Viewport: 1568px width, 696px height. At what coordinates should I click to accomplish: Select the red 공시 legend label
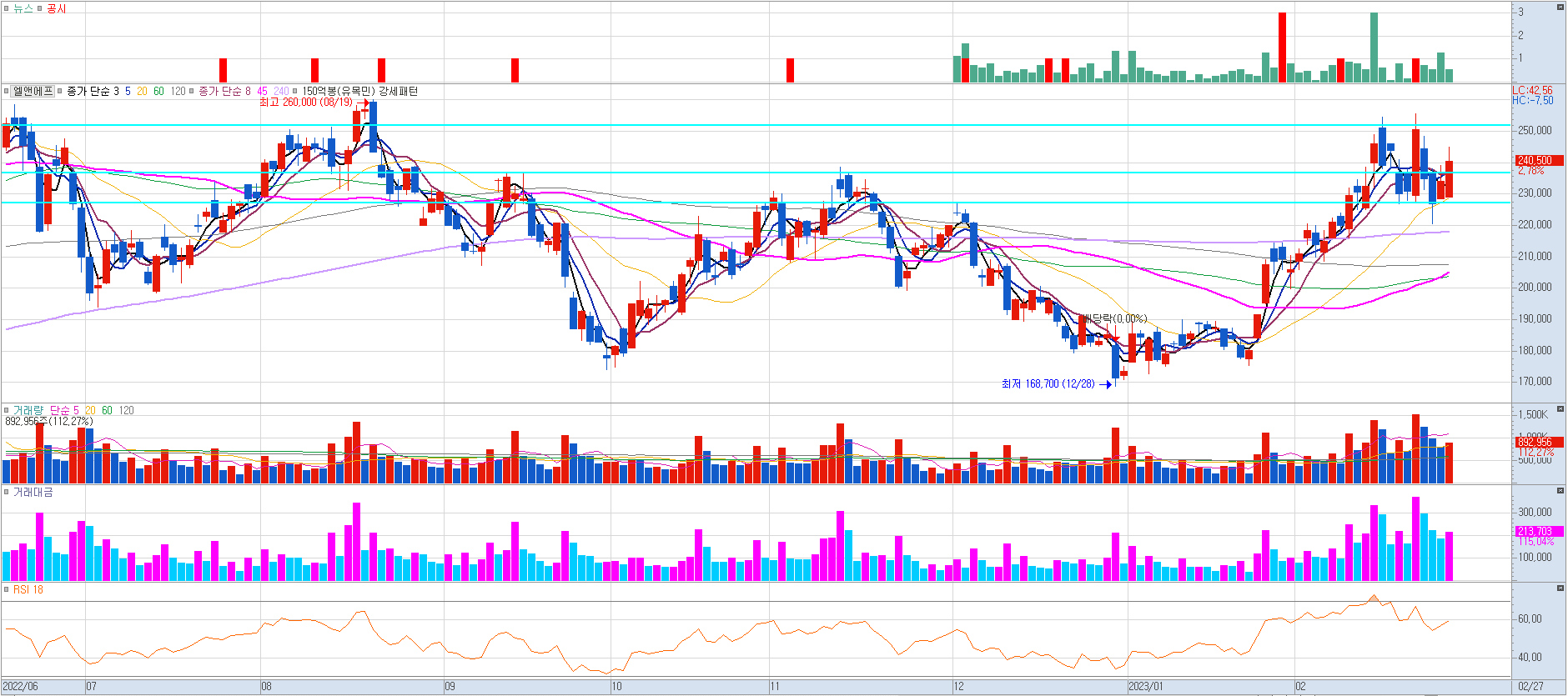point(57,8)
